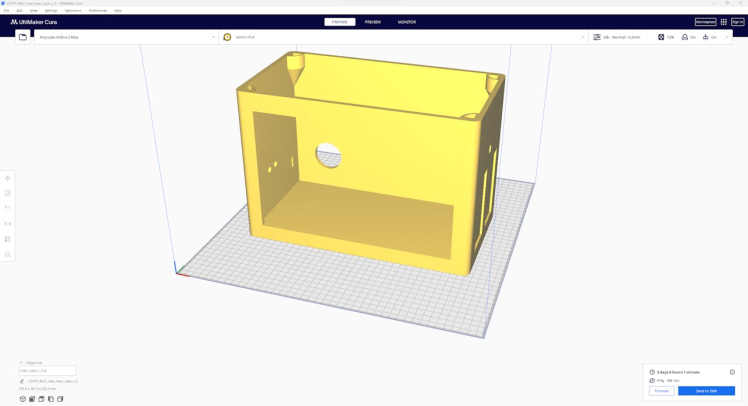
Task: Open file with the folder icon
Action: pos(22,37)
